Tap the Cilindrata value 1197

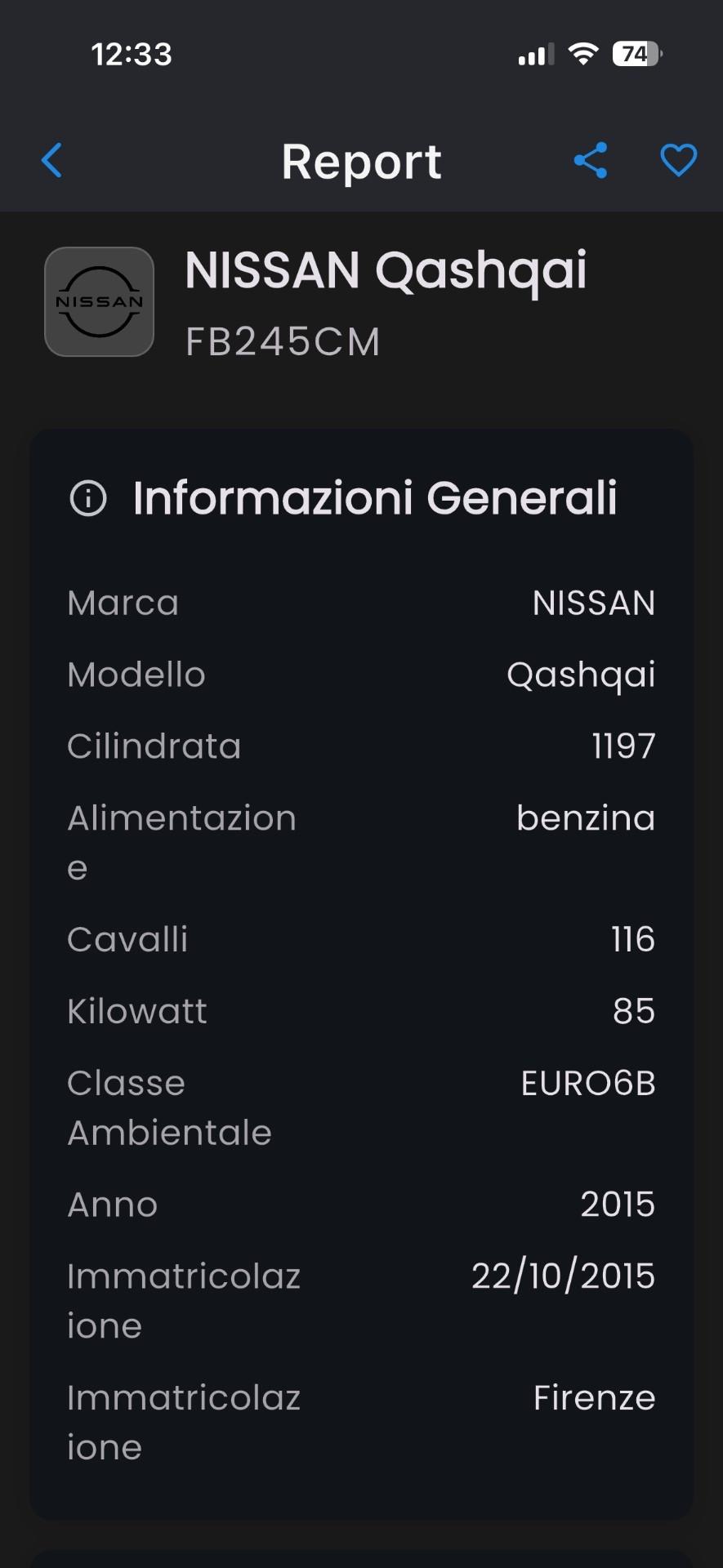coord(623,746)
